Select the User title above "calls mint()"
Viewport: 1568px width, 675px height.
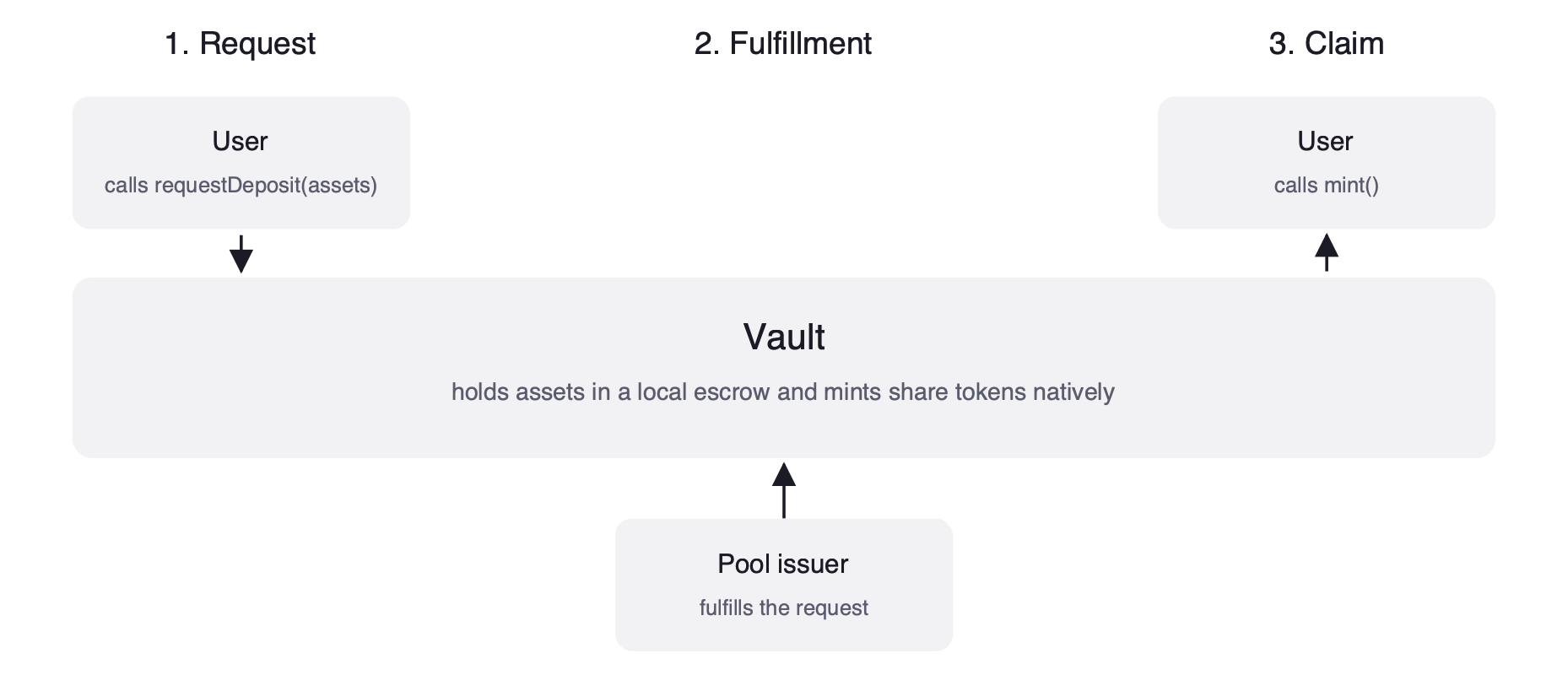tap(1325, 141)
